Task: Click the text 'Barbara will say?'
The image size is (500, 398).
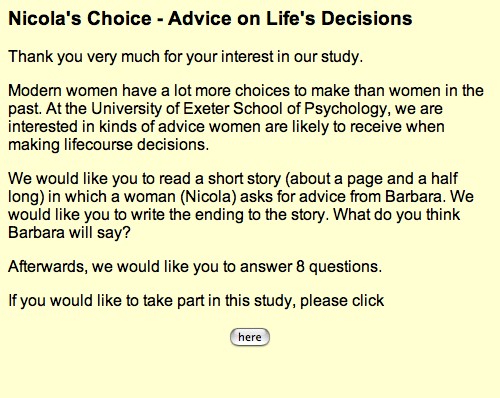Action: 69,233
